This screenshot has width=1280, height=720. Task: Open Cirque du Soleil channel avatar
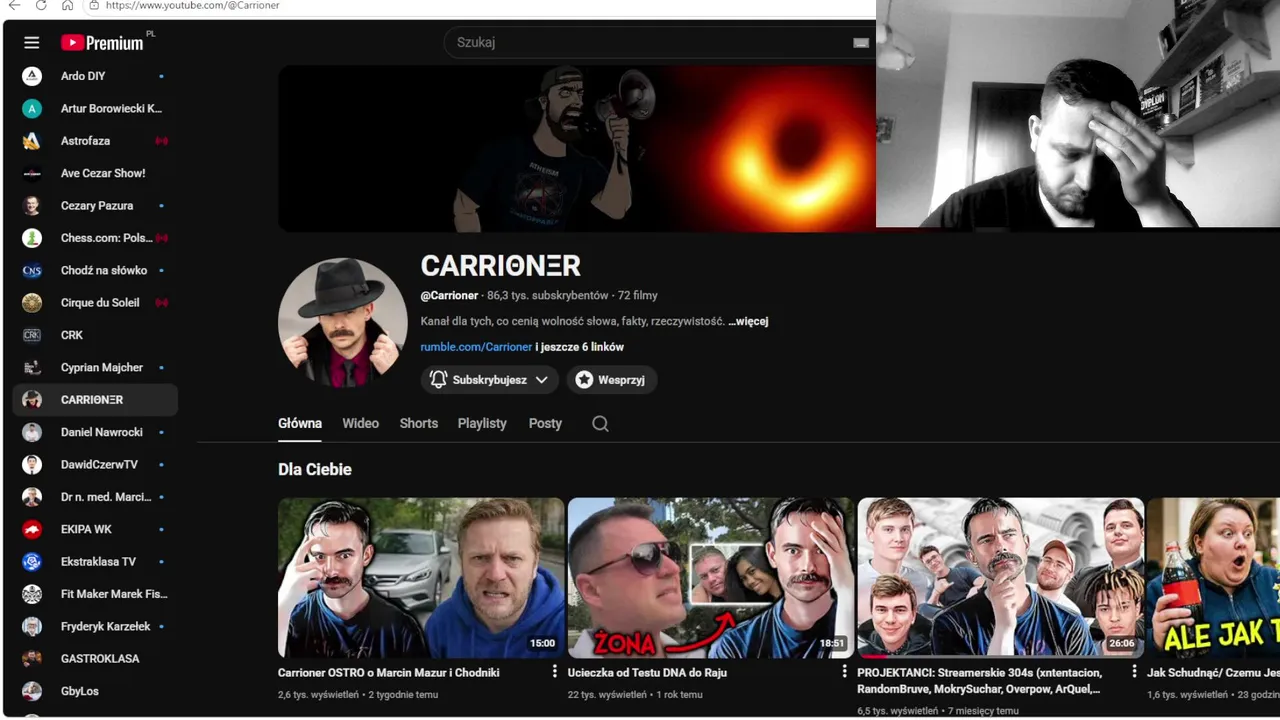(32, 302)
